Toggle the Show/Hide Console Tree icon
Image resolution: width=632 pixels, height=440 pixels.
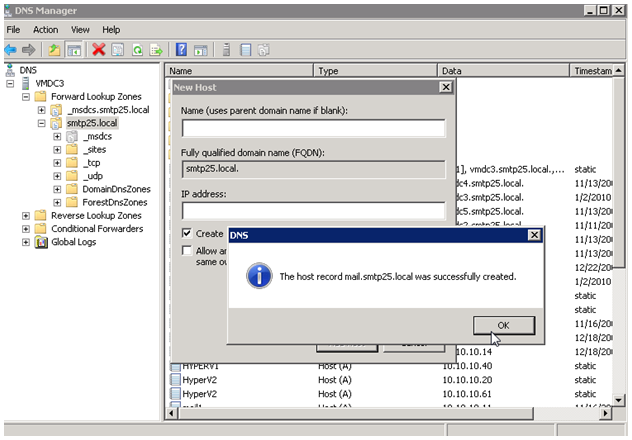click(74, 50)
